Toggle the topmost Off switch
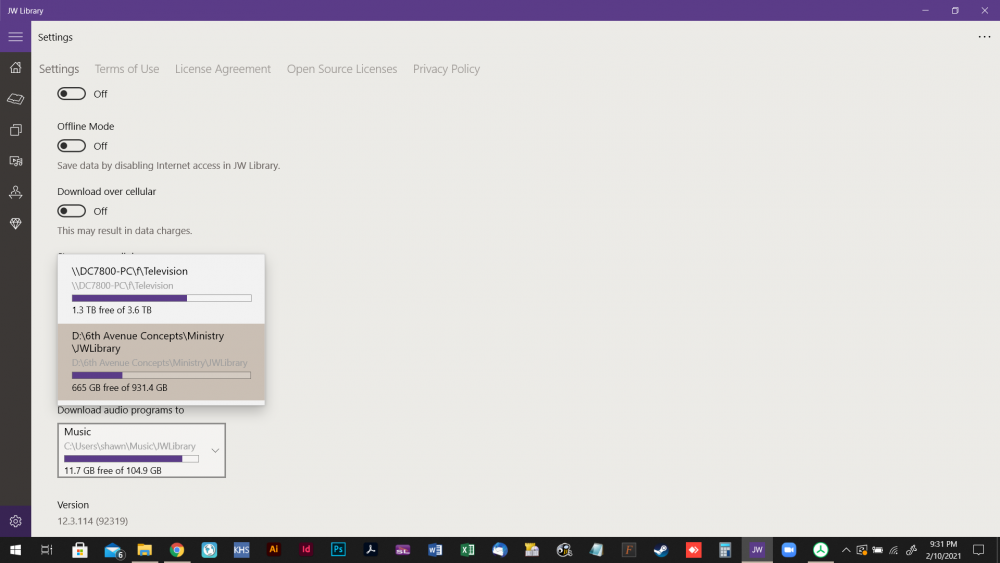 point(71,94)
